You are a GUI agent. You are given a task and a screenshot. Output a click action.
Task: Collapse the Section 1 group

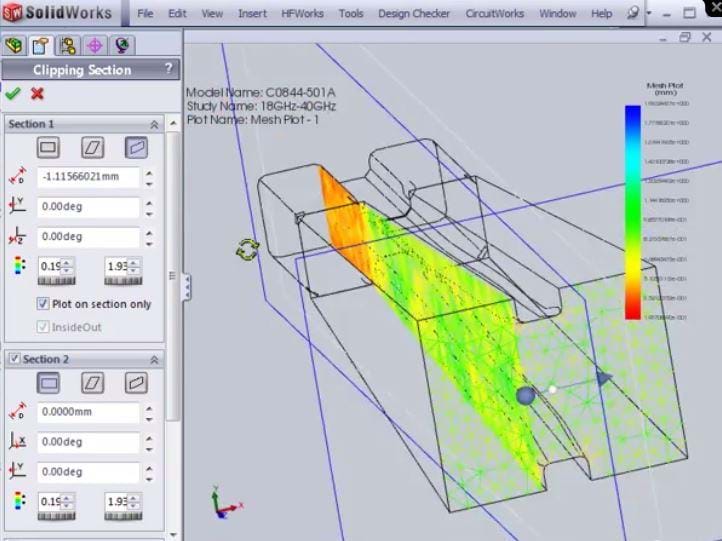tap(154, 124)
